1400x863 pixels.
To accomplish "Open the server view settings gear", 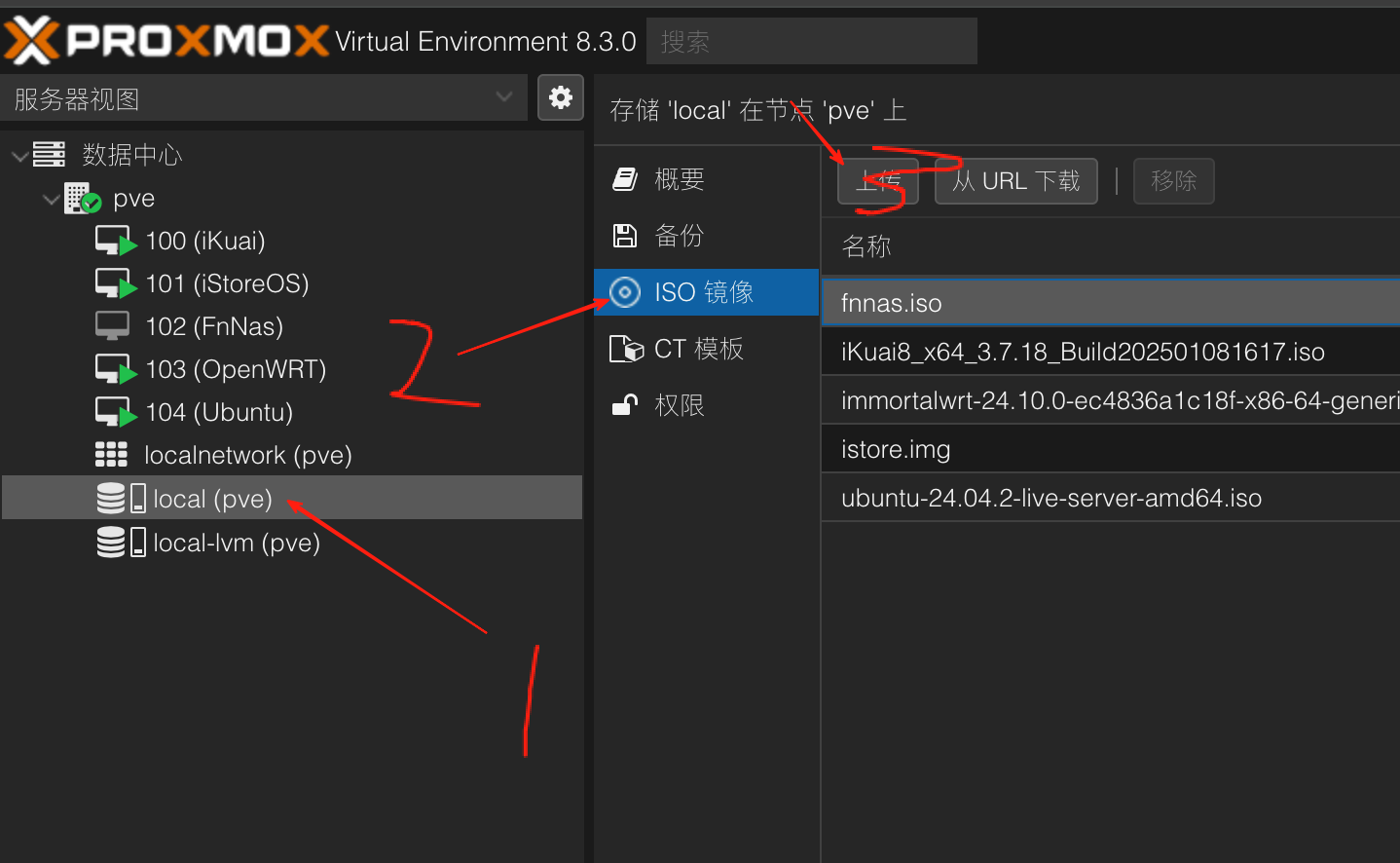I will (x=561, y=97).
